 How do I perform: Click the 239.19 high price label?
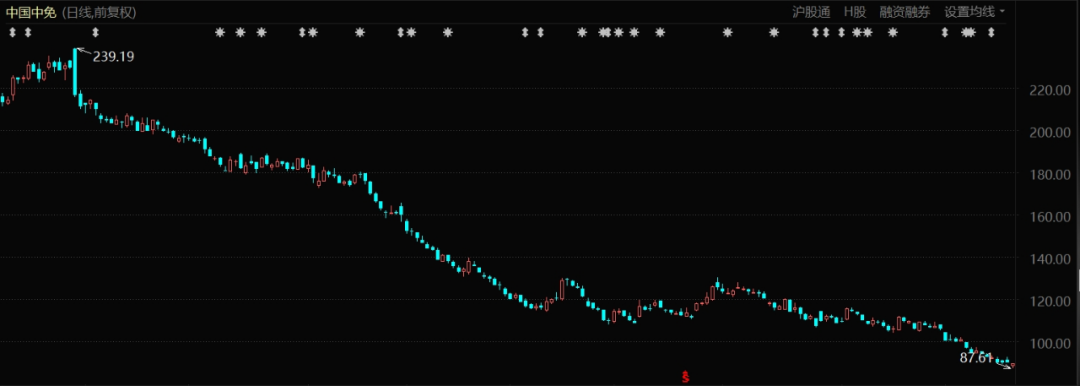pos(113,57)
